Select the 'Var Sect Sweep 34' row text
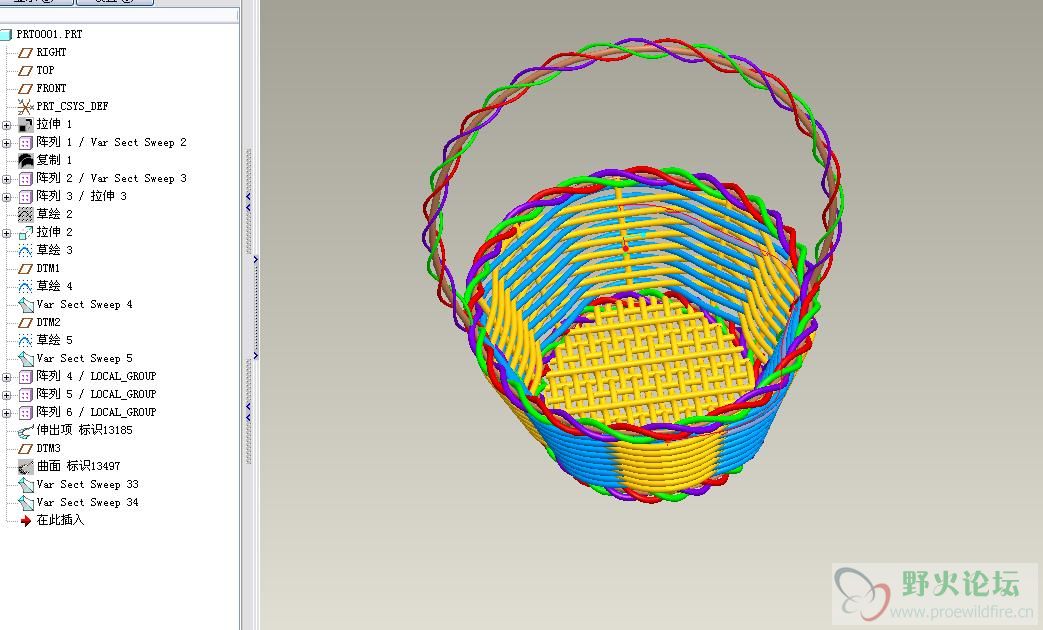Image resolution: width=1043 pixels, height=630 pixels. click(x=88, y=502)
